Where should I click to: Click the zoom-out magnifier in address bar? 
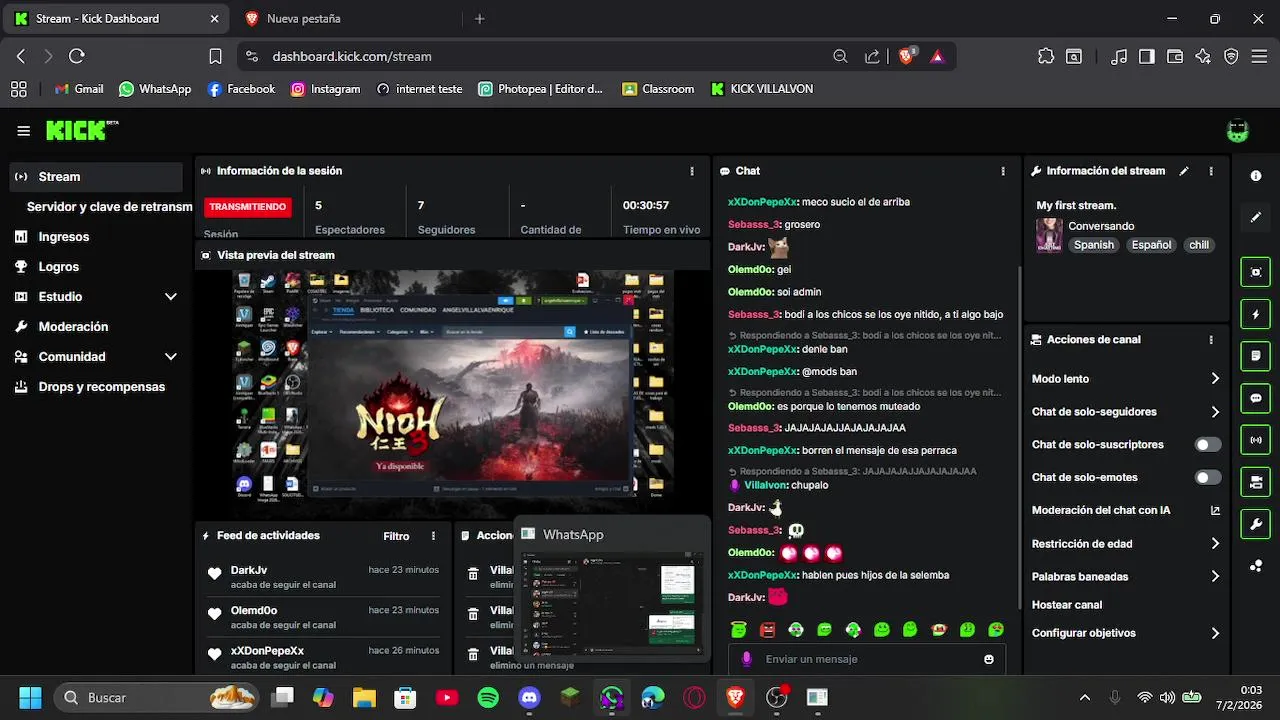coord(841,57)
